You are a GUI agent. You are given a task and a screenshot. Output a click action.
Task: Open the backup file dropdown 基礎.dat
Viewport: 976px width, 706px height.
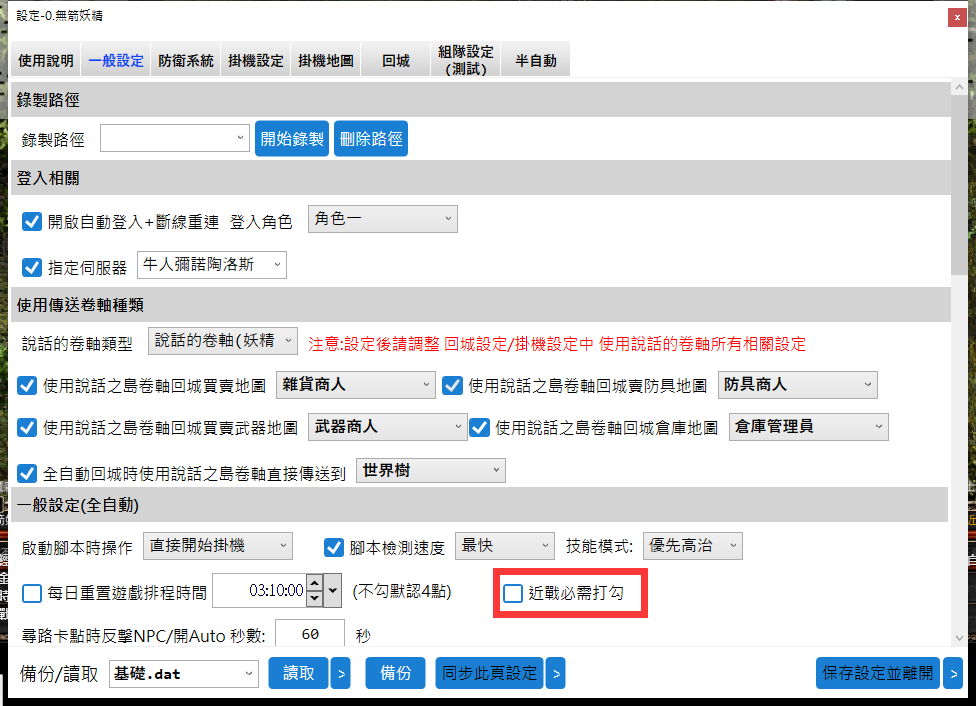tap(184, 674)
